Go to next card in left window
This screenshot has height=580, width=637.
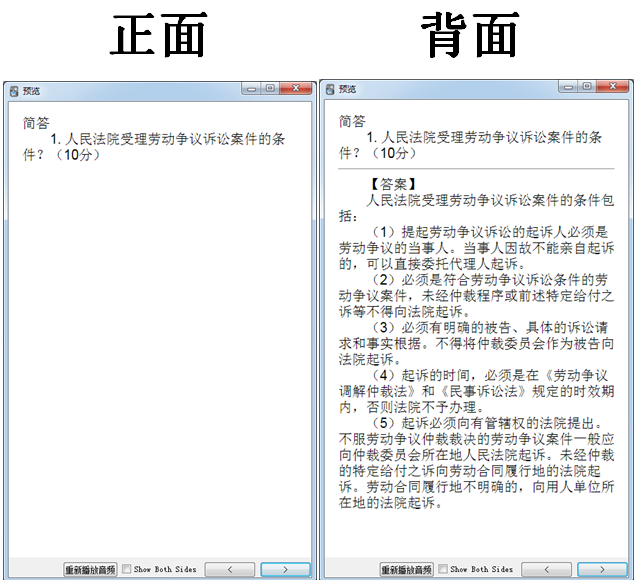tap(285, 569)
